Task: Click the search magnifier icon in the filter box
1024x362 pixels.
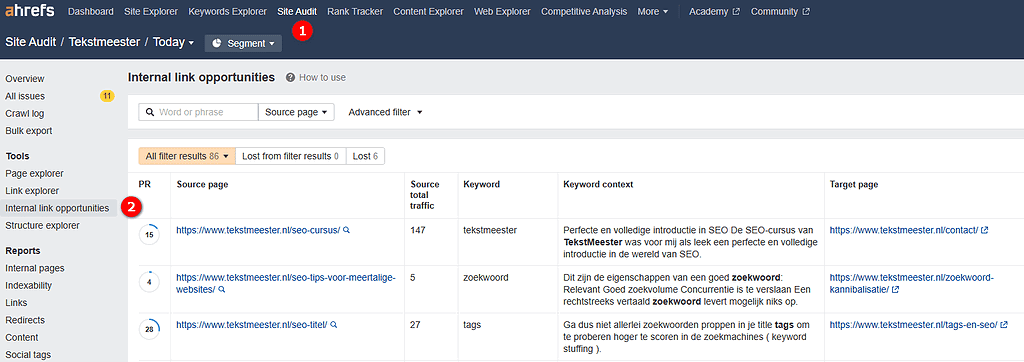Action: (x=150, y=112)
